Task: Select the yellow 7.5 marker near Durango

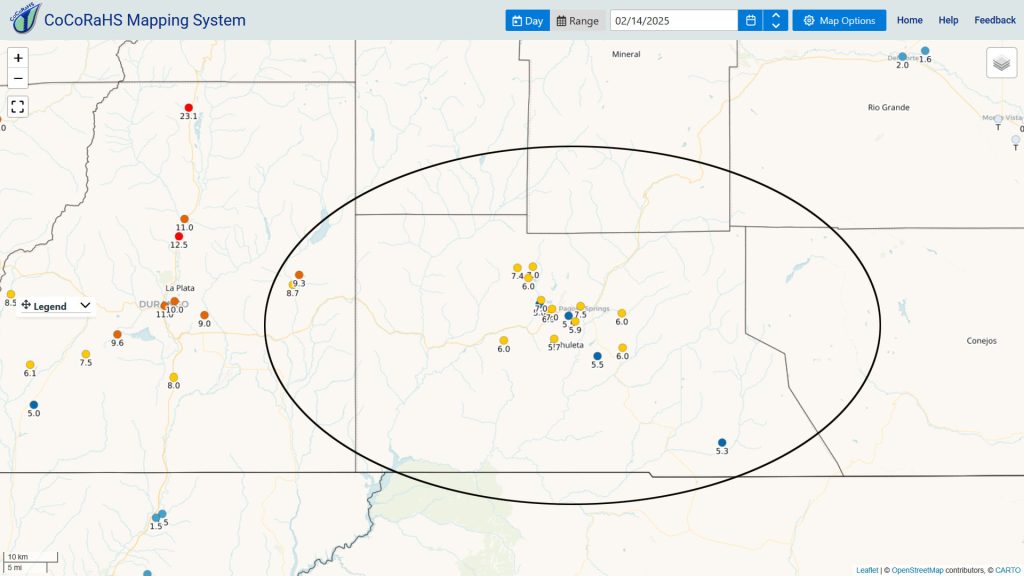Action: [x=86, y=354]
